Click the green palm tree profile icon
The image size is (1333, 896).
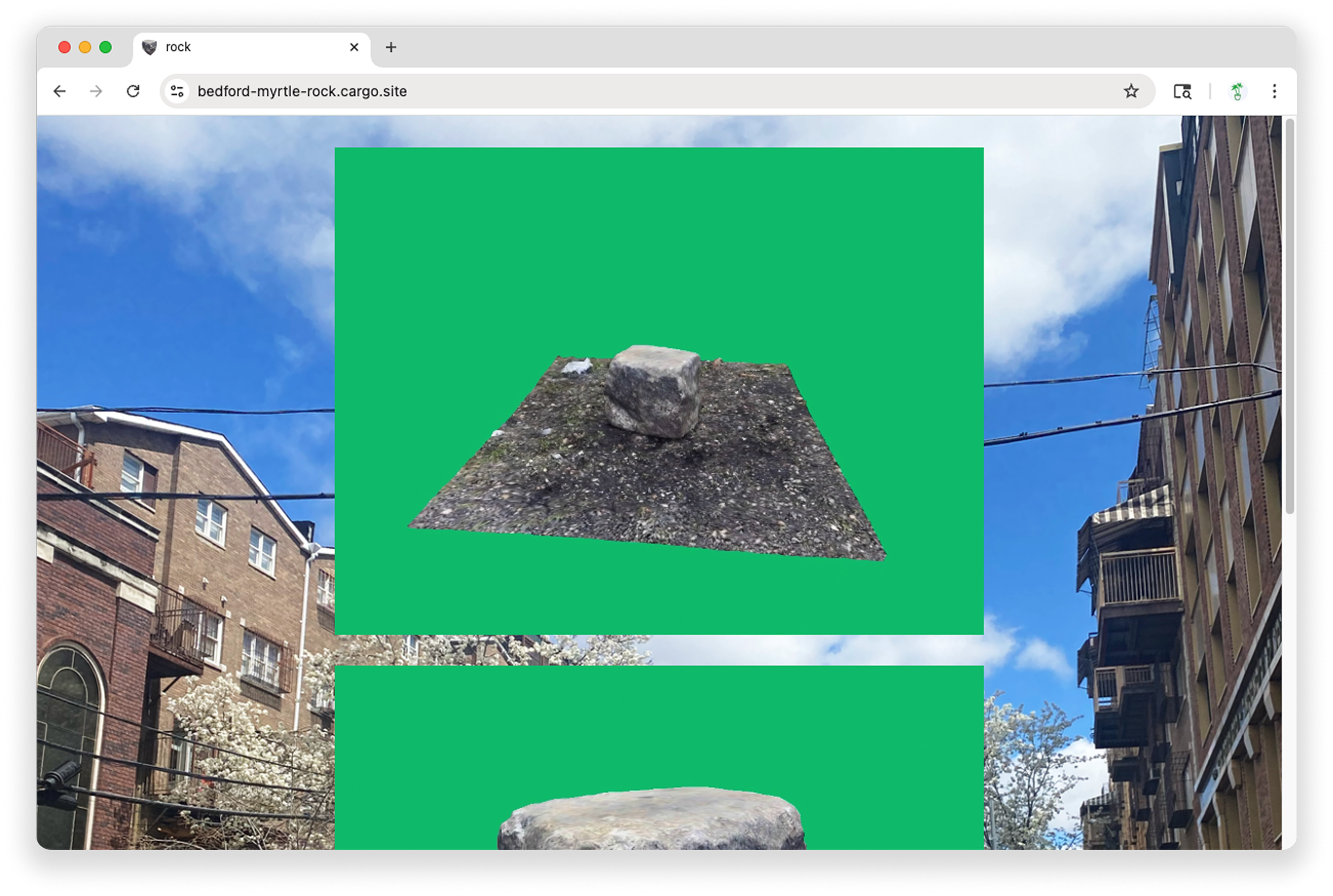[x=1237, y=92]
